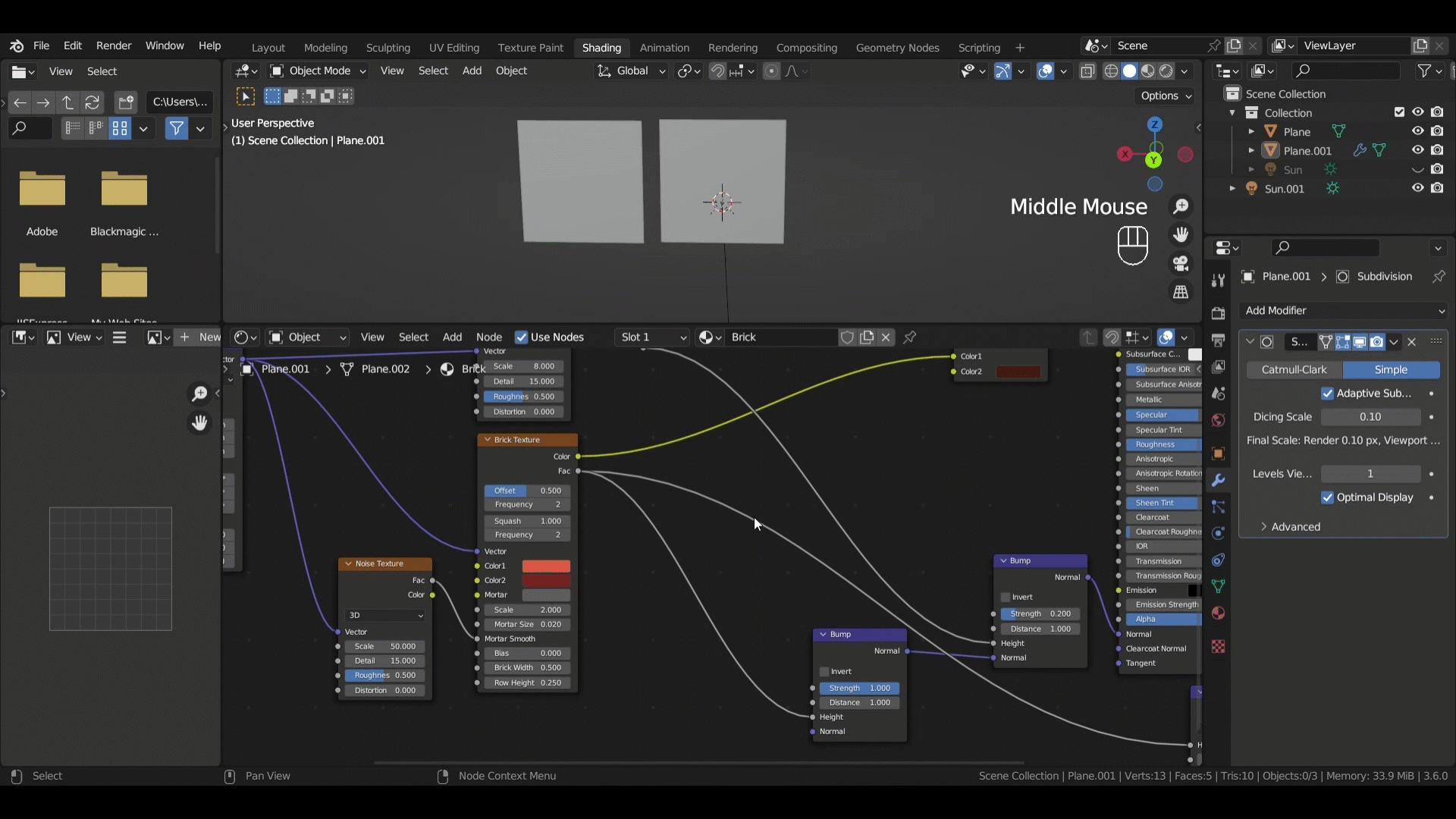Click the Color1 swatch on Brick Texture
This screenshot has height=819, width=1456.
tap(546, 566)
